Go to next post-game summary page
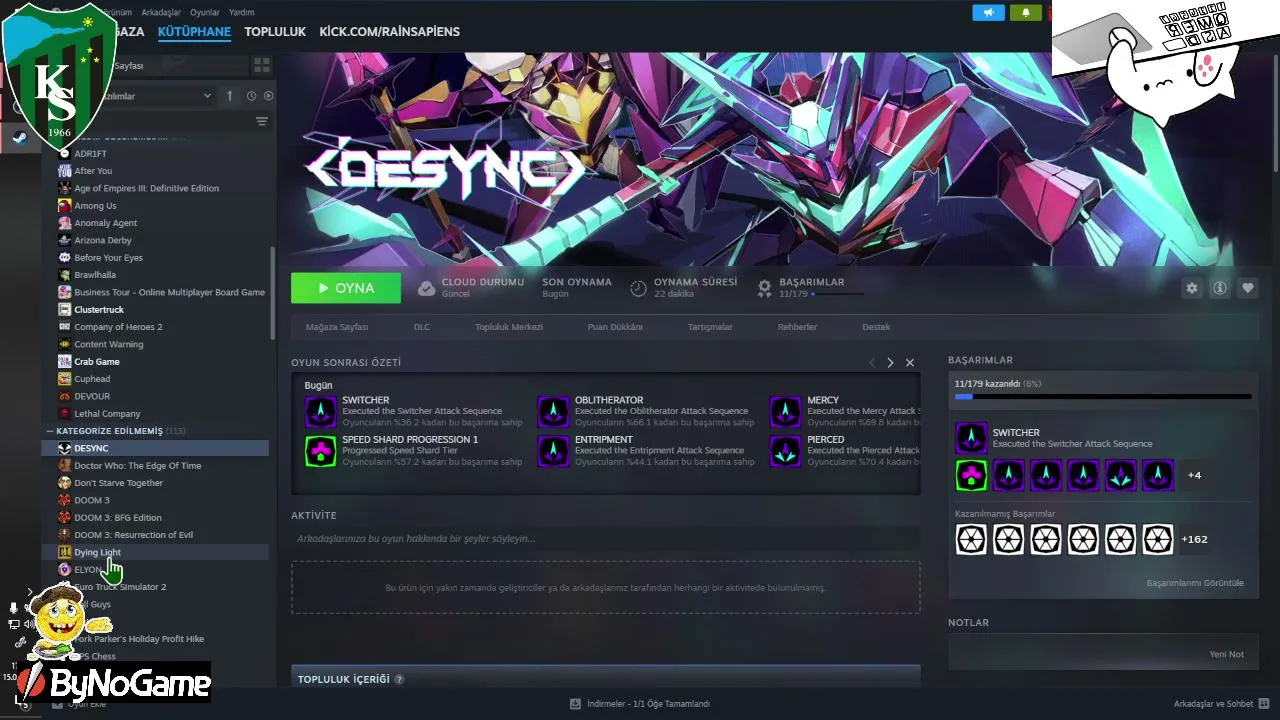1280x720 pixels. click(890, 362)
